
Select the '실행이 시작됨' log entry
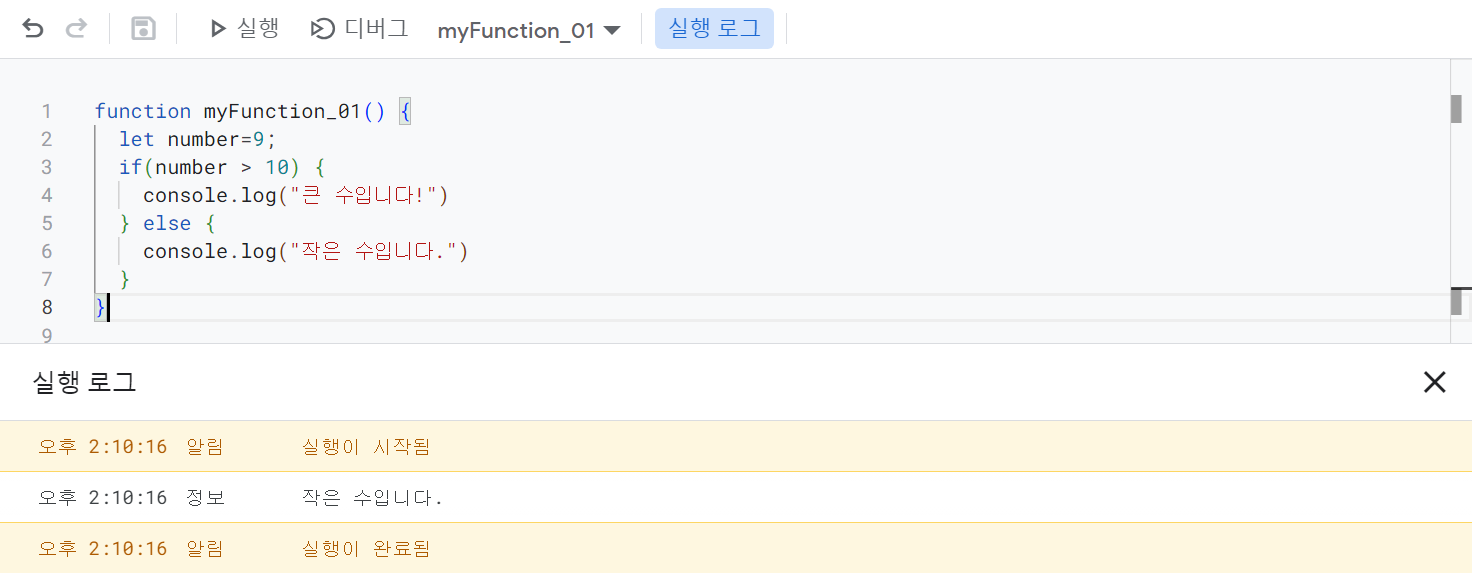736,446
